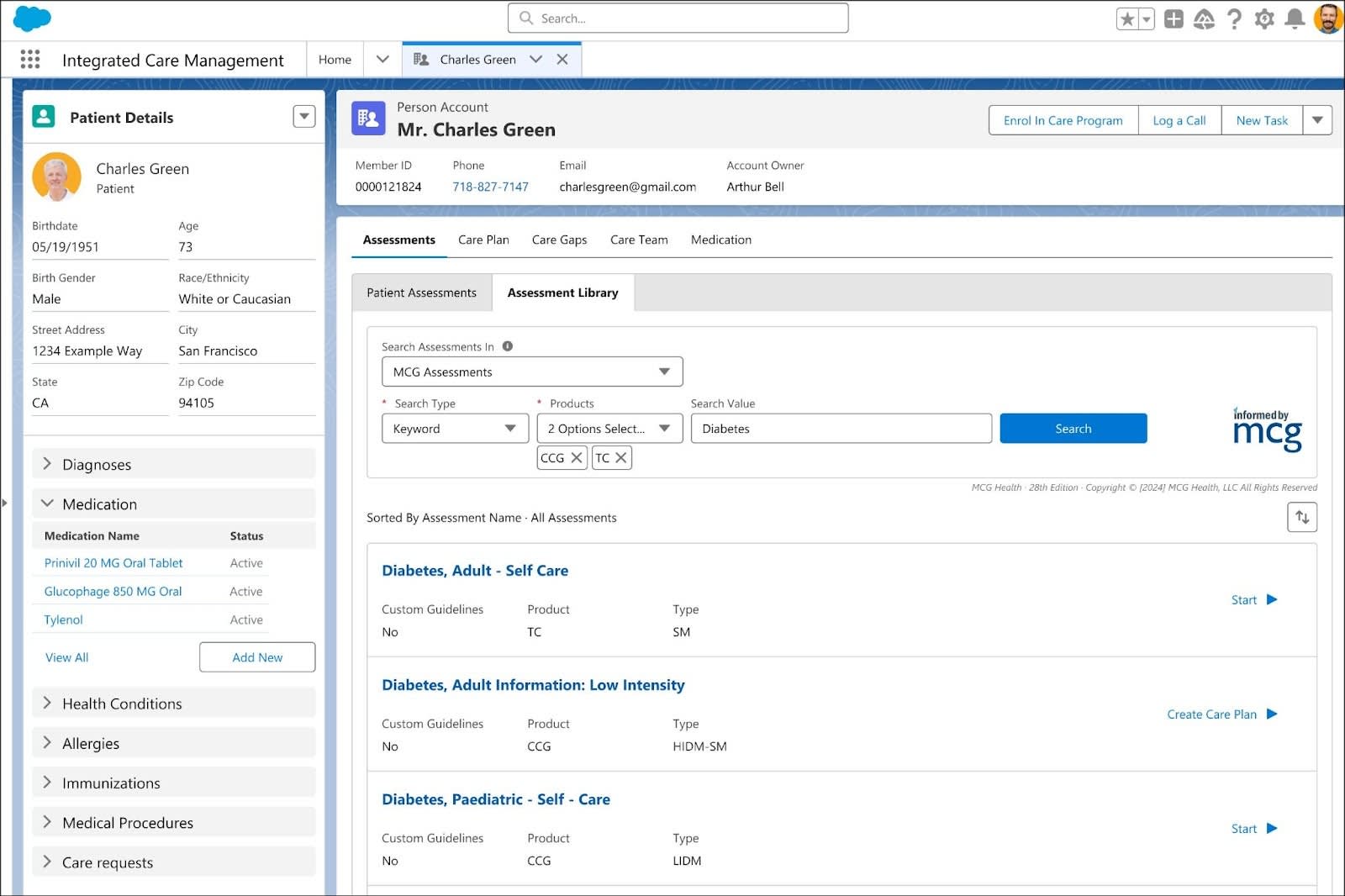Screen dimensions: 1345x896
Task: Switch to the Medication tab
Action: point(721,240)
